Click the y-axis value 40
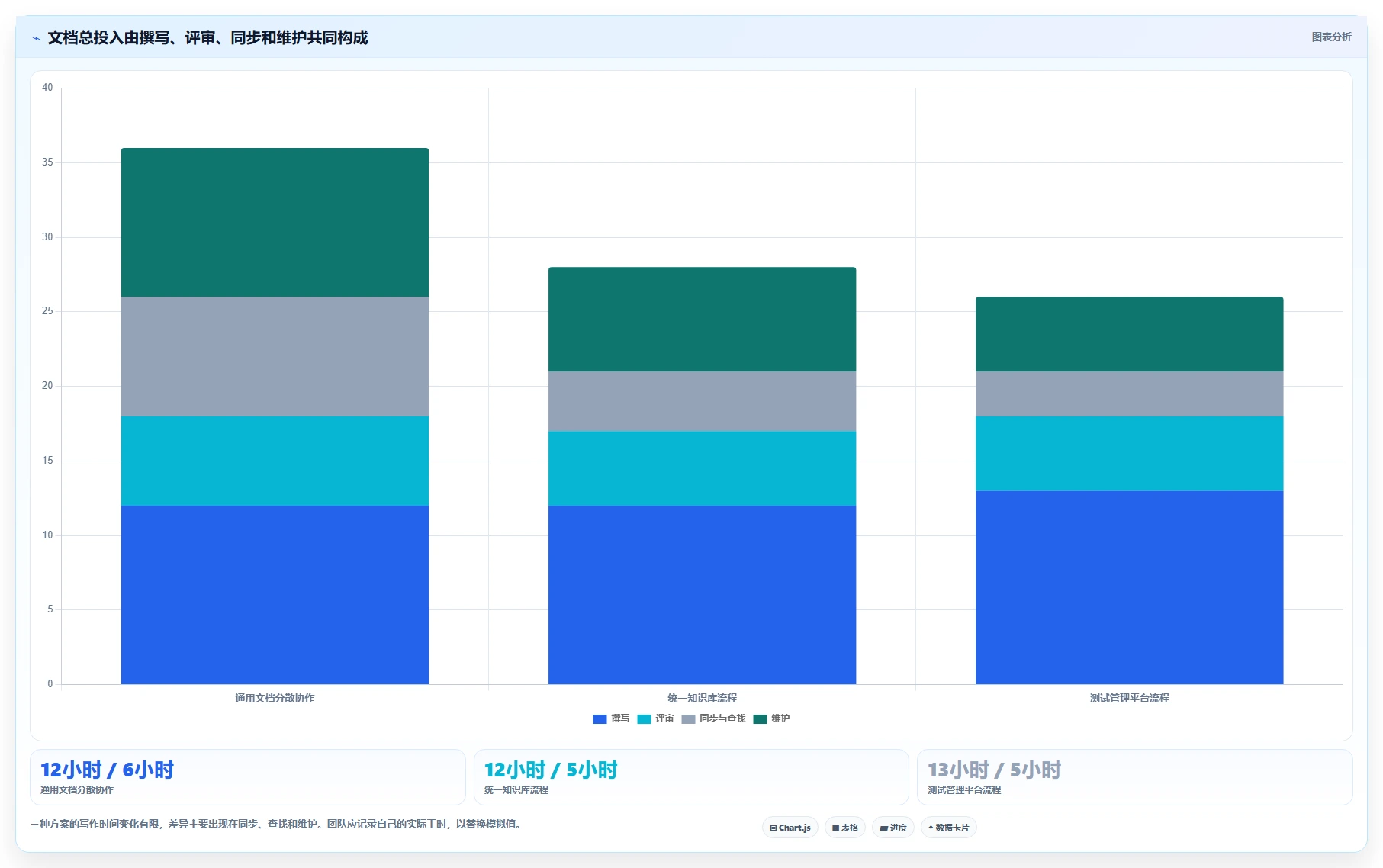The image size is (1383, 868). pyautogui.click(x=47, y=88)
